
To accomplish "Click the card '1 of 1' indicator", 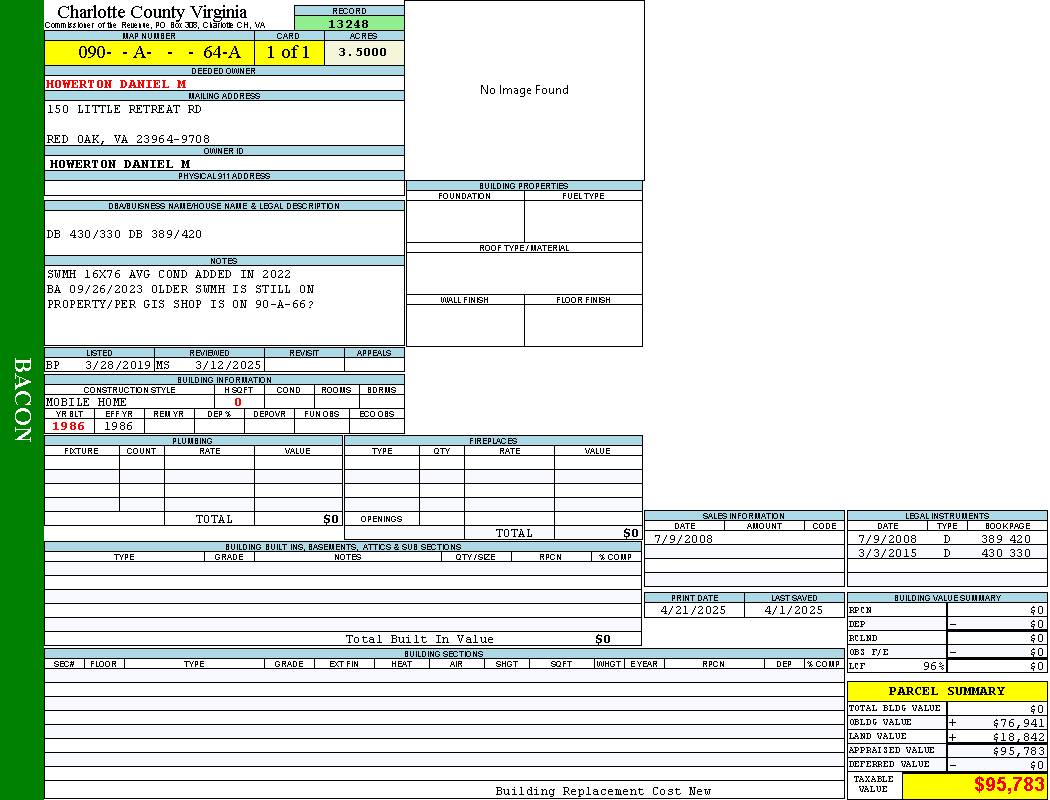I will pos(288,53).
